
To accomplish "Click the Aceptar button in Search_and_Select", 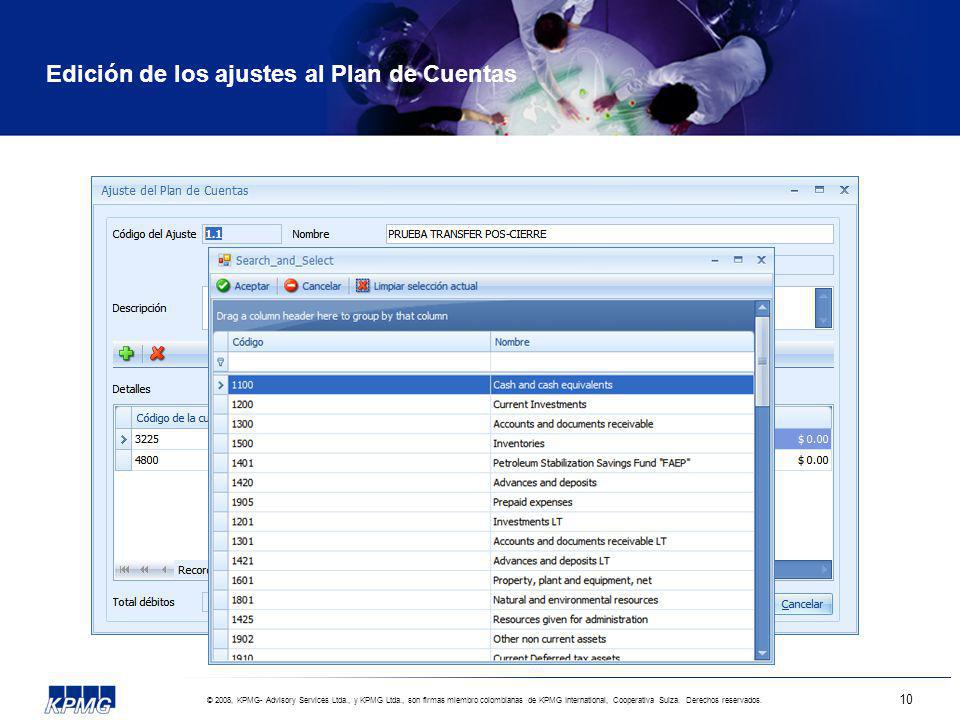I will [243, 286].
